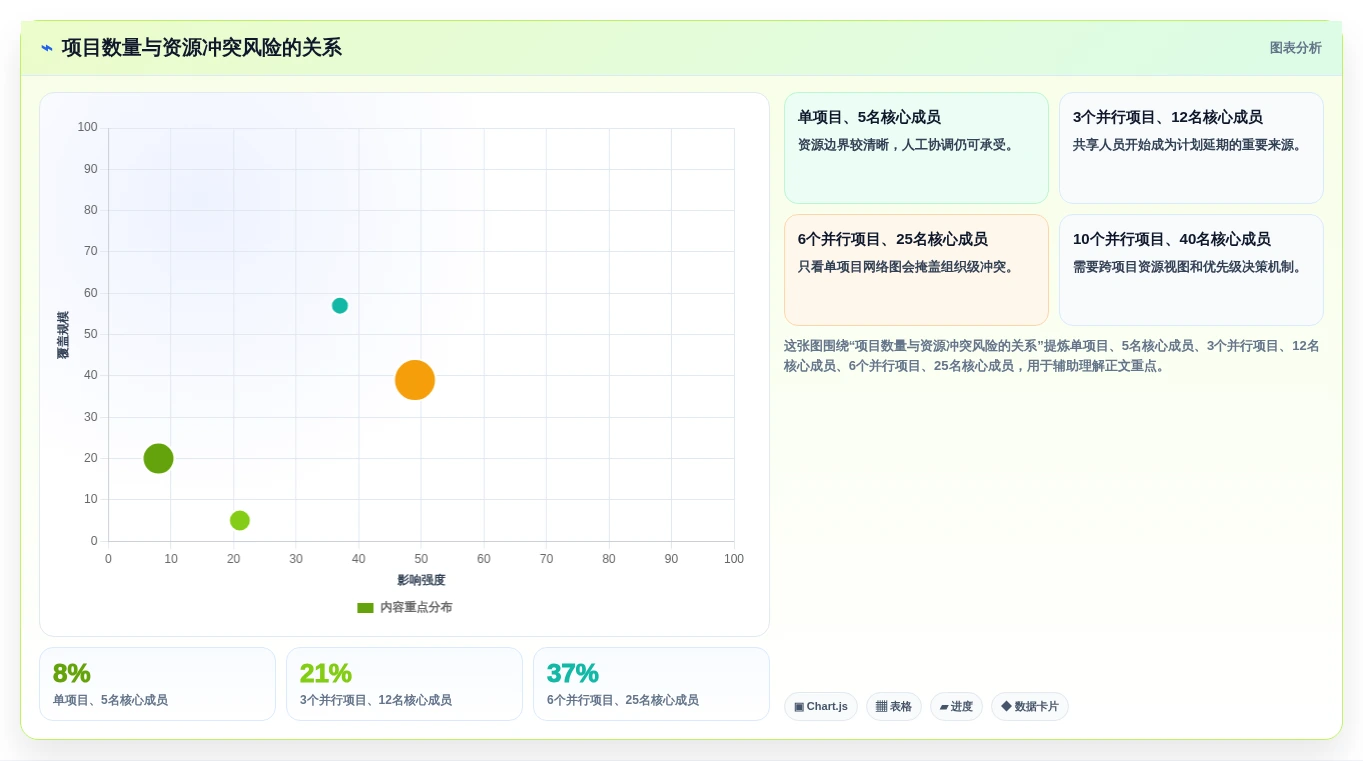Click the 内容重点分布 legend text
Viewport: 1363px width, 761px height.
click(x=416, y=608)
